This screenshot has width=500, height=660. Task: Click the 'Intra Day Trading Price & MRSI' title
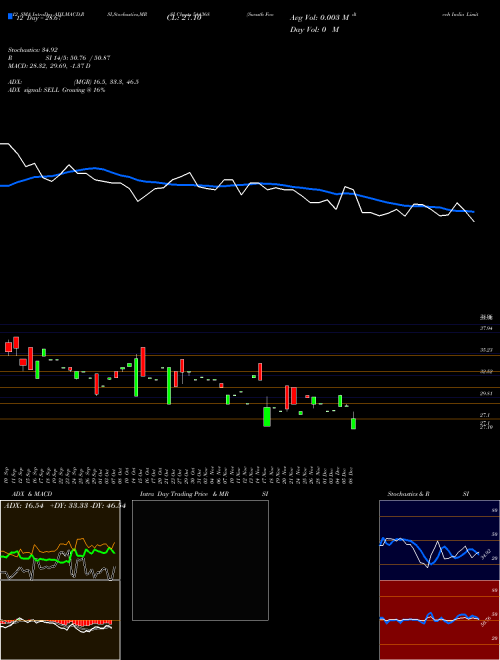pyautogui.click(x=204, y=494)
